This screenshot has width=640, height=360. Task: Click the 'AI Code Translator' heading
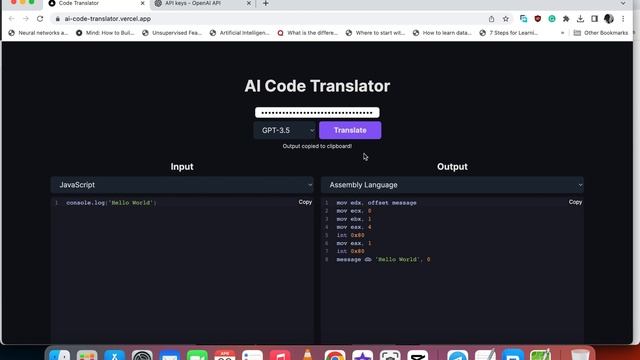coord(317,86)
